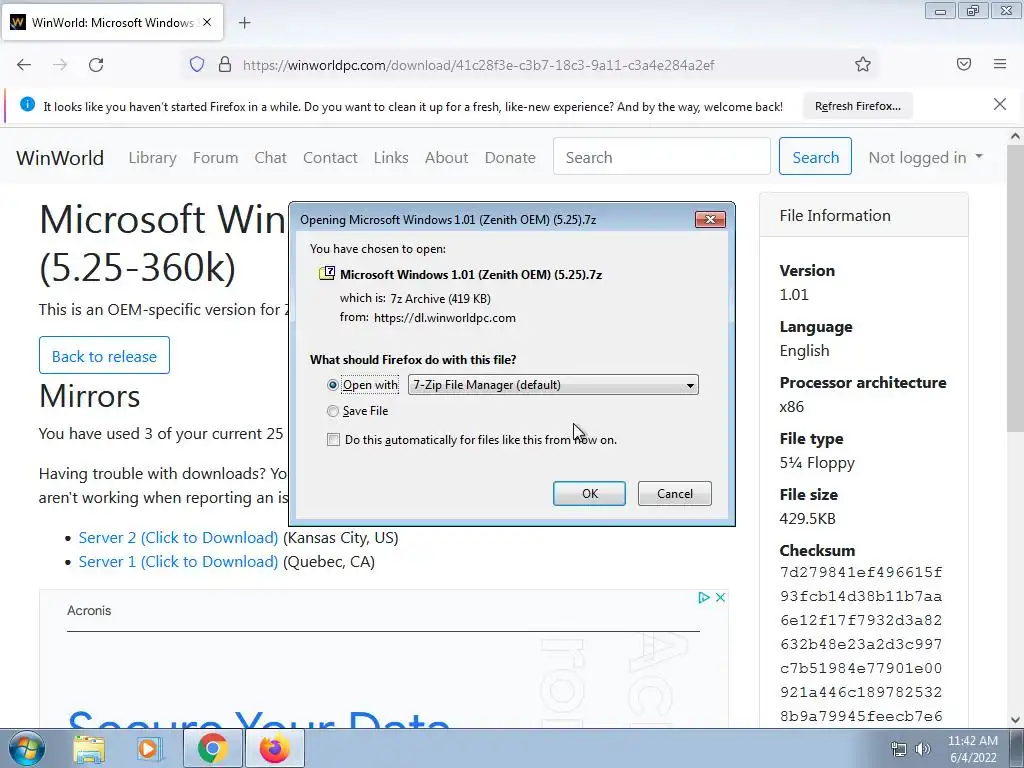Click the 7z file icon in the dialog

327,274
